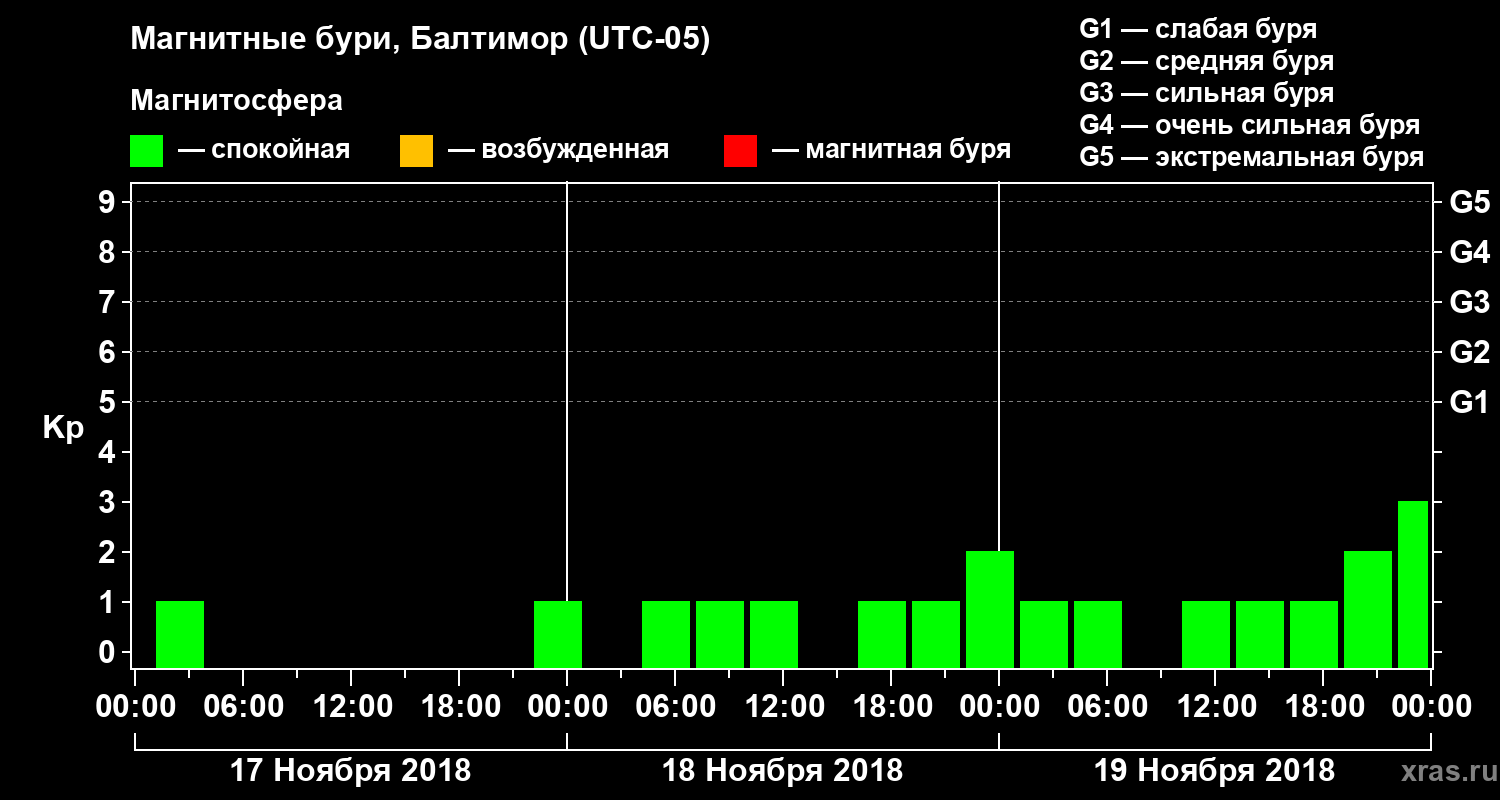Click the 'G1' label on right axis

[x=1469, y=402]
